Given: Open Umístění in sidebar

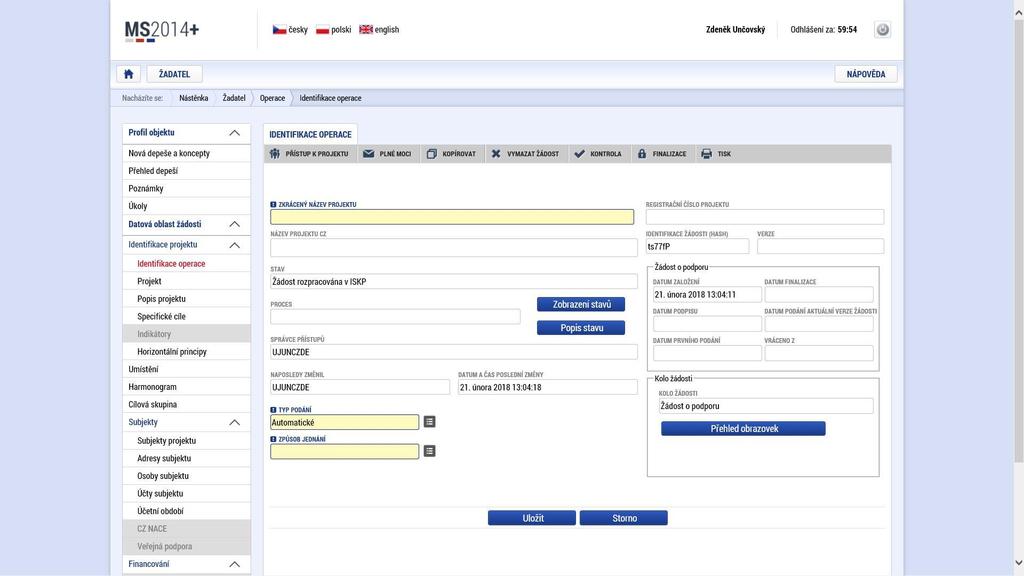Looking at the screenshot, I should [186, 370].
